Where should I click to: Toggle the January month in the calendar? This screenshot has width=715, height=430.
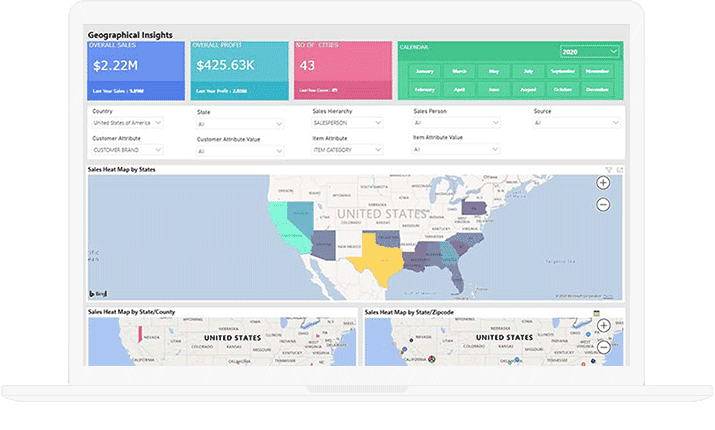click(424, 72)
